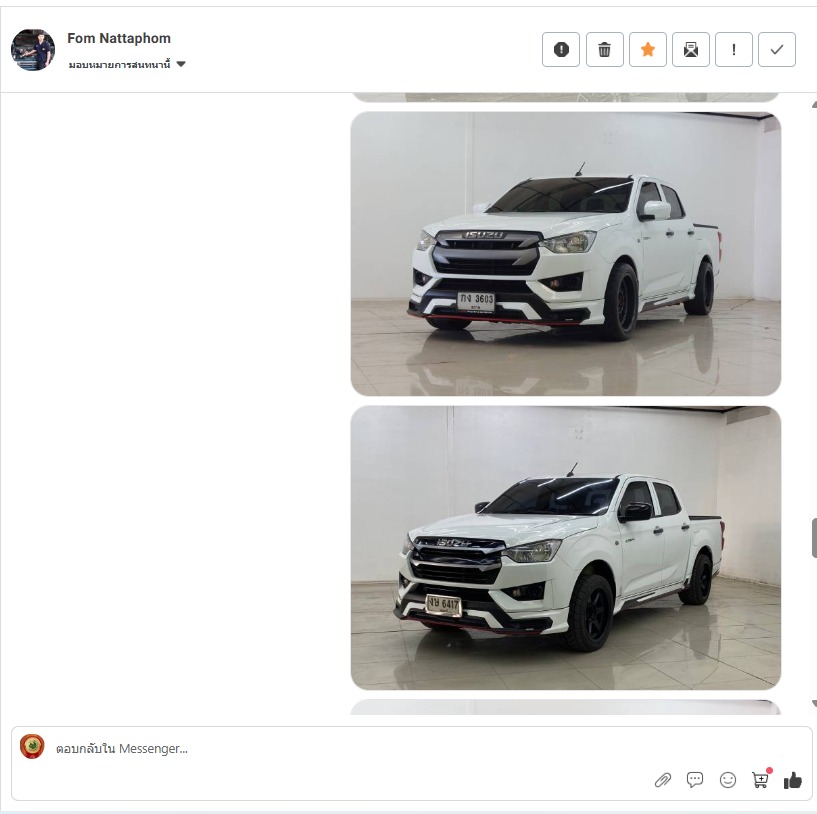
Task: Expand the conversation assignment dropdown arrow
Action: (181, 64)
